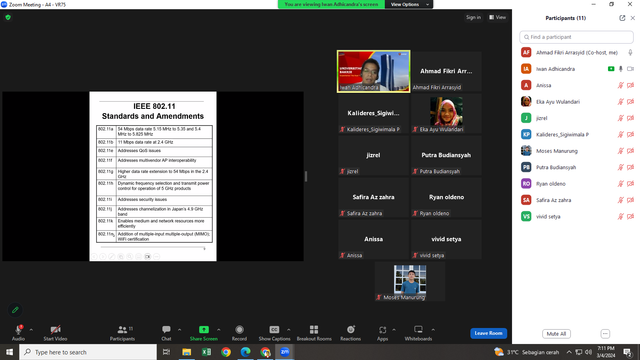Click Iwan Adhicandra's video thumbnail
640x360 pixels.
tap(373, 71)
